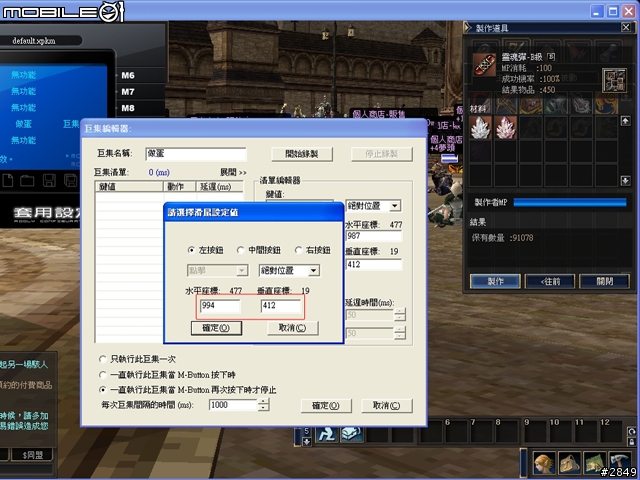Screen dimensions: 640x480
Task: Click the materials list scroll-up arrow
Action: click(x=625, y=121)
